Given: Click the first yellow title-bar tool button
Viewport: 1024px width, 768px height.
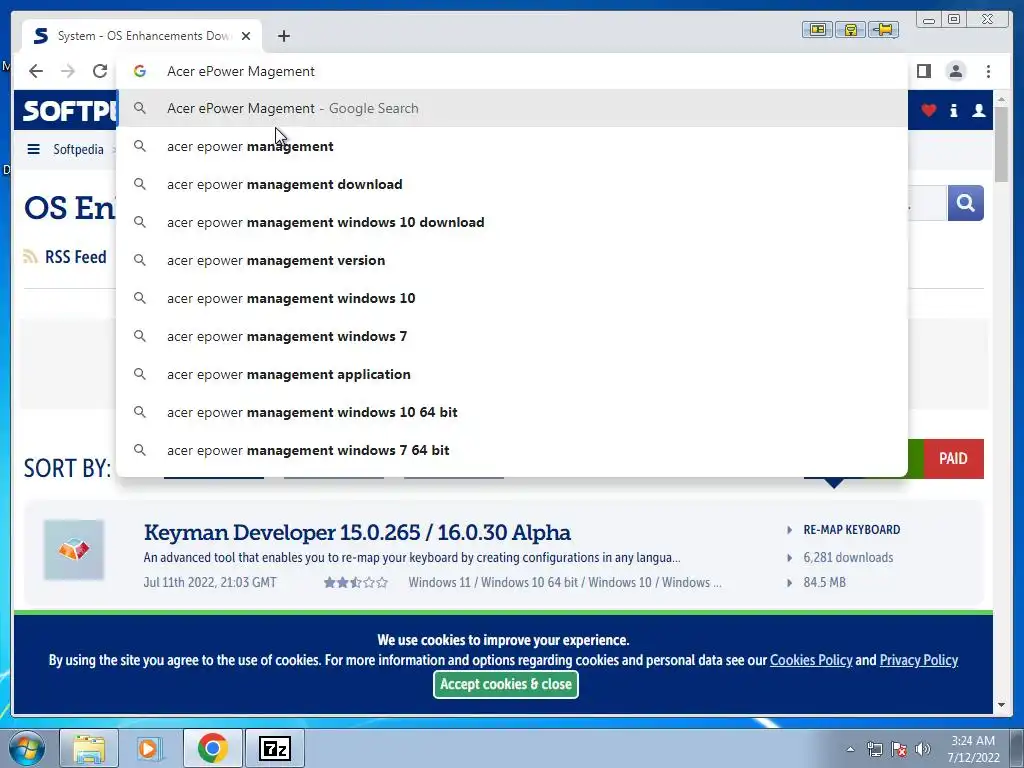Looking at the screenshot, I should pyautogui.click(x=818, y=29).
